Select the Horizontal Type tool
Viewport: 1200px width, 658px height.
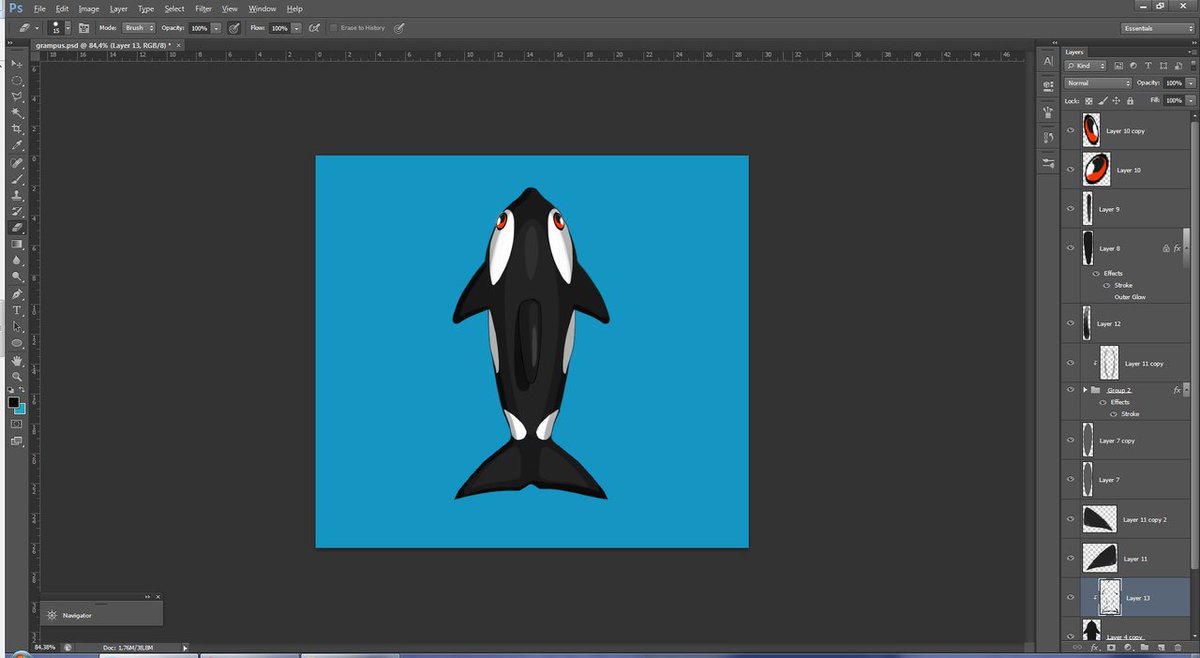tap(17, 310)
